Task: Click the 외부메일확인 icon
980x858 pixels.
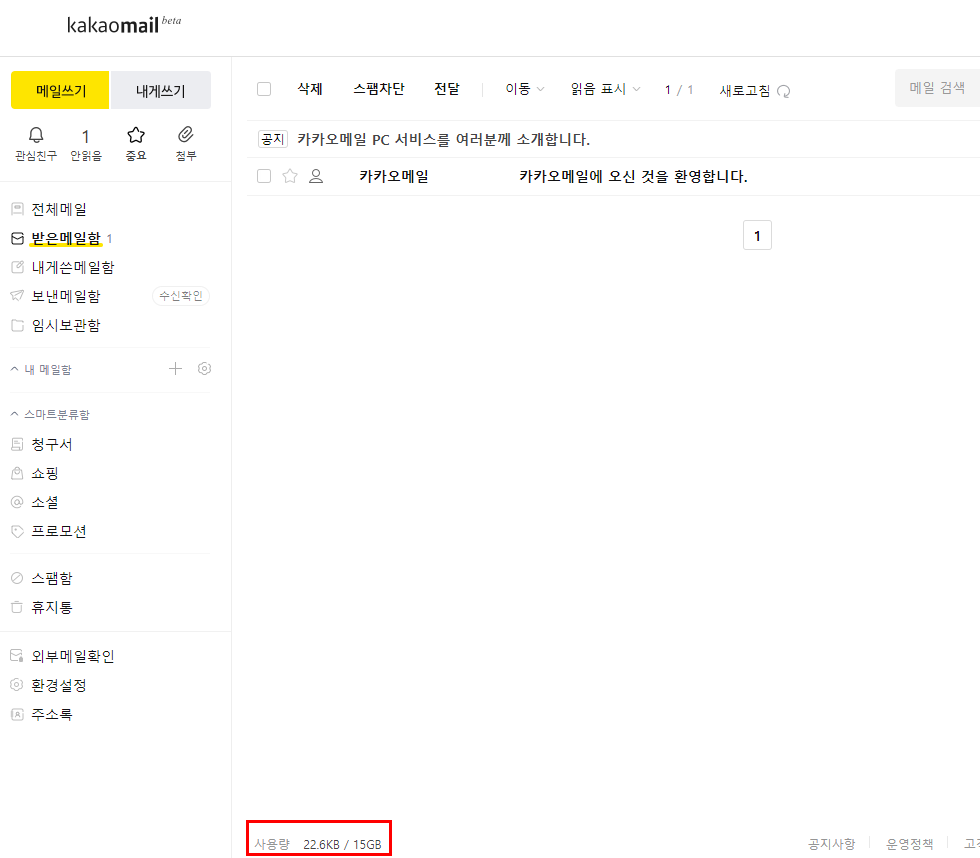Action: click(x=18, y=656)
